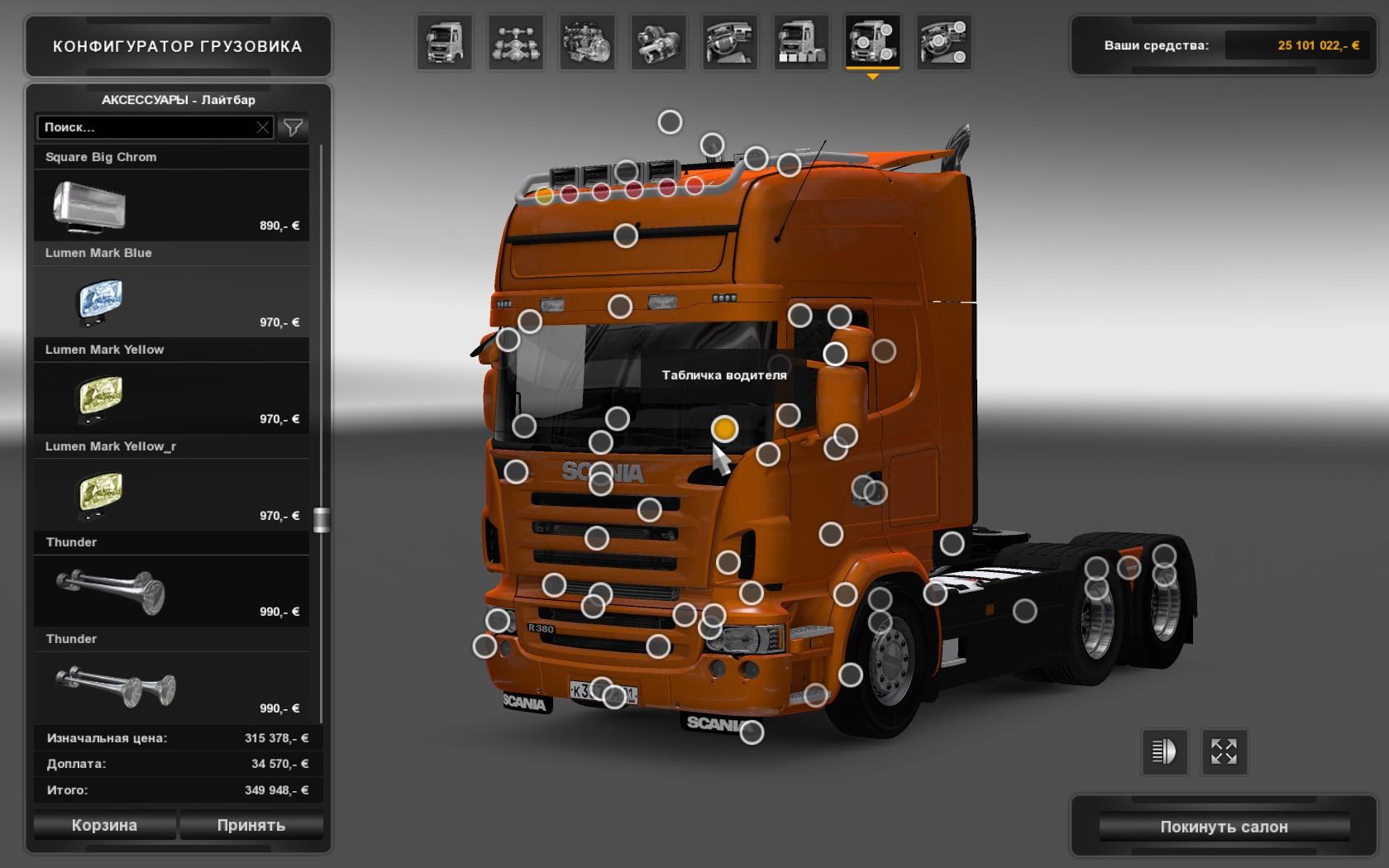Switch to exterior accessories tab

(872, 42)
